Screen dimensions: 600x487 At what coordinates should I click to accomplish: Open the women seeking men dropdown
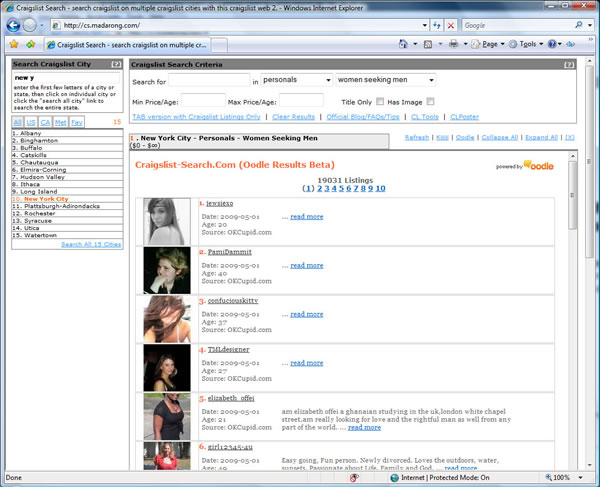[x=385, y=80]
